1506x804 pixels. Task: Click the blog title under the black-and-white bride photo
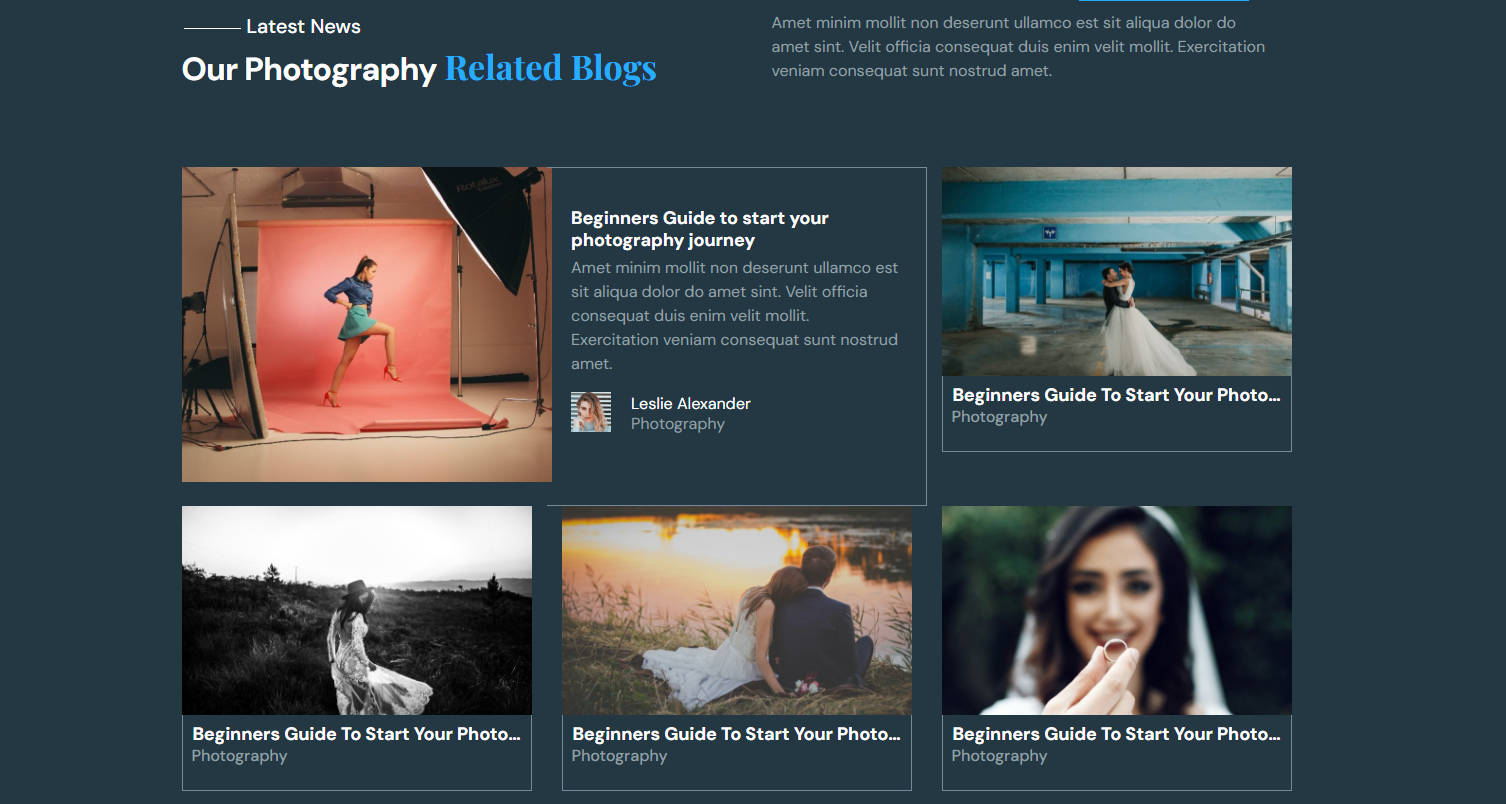(356, 734)
